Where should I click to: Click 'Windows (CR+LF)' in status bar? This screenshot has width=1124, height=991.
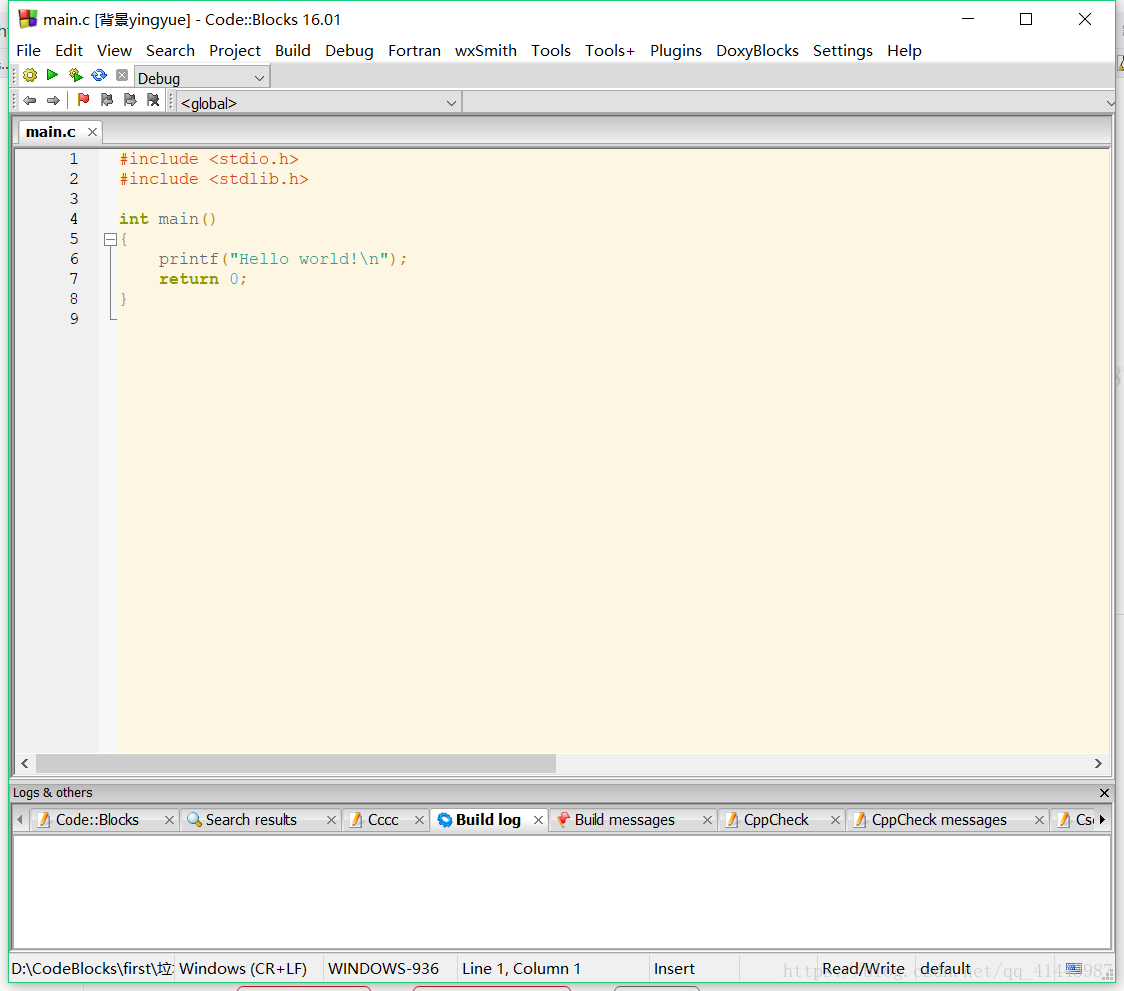[x=243, y=969]
